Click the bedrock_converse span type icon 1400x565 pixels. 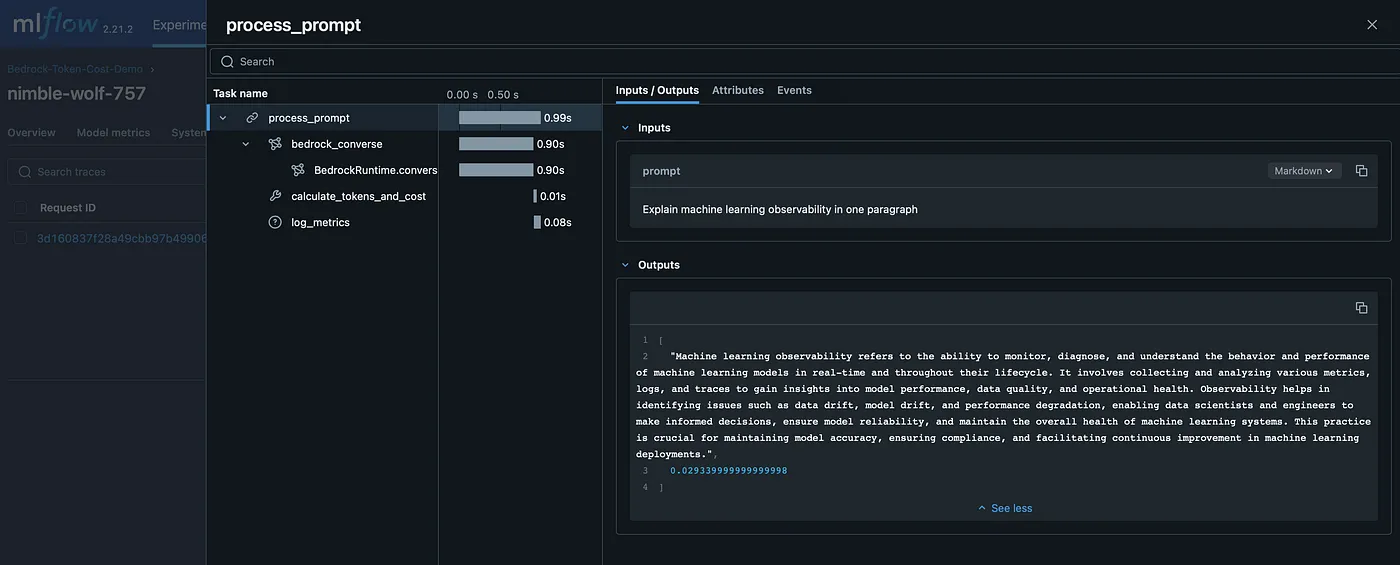tap(275, 144)
